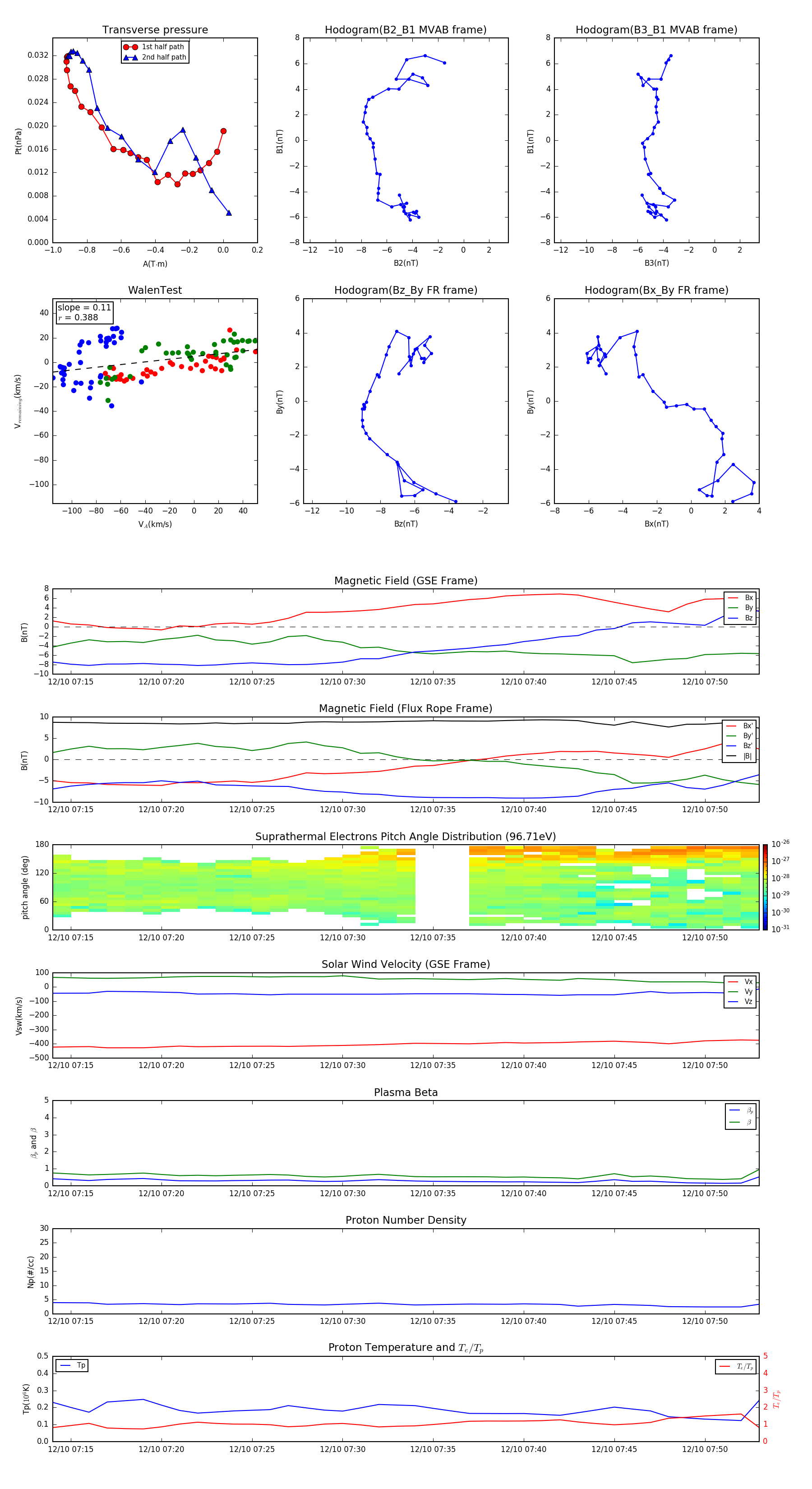Click the 'WalenTest' plot title
The height and width of the screenshot is (1489, 812).
pos(155,290)
